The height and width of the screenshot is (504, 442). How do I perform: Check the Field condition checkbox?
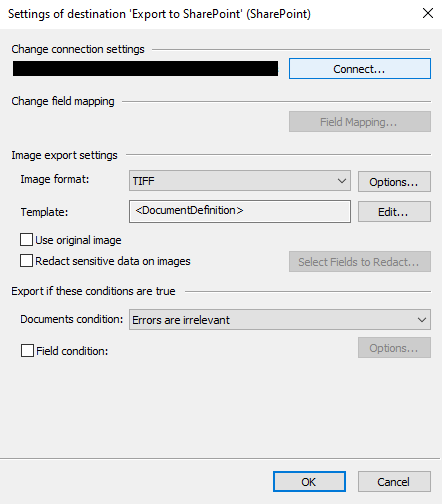tap(27, 351)
